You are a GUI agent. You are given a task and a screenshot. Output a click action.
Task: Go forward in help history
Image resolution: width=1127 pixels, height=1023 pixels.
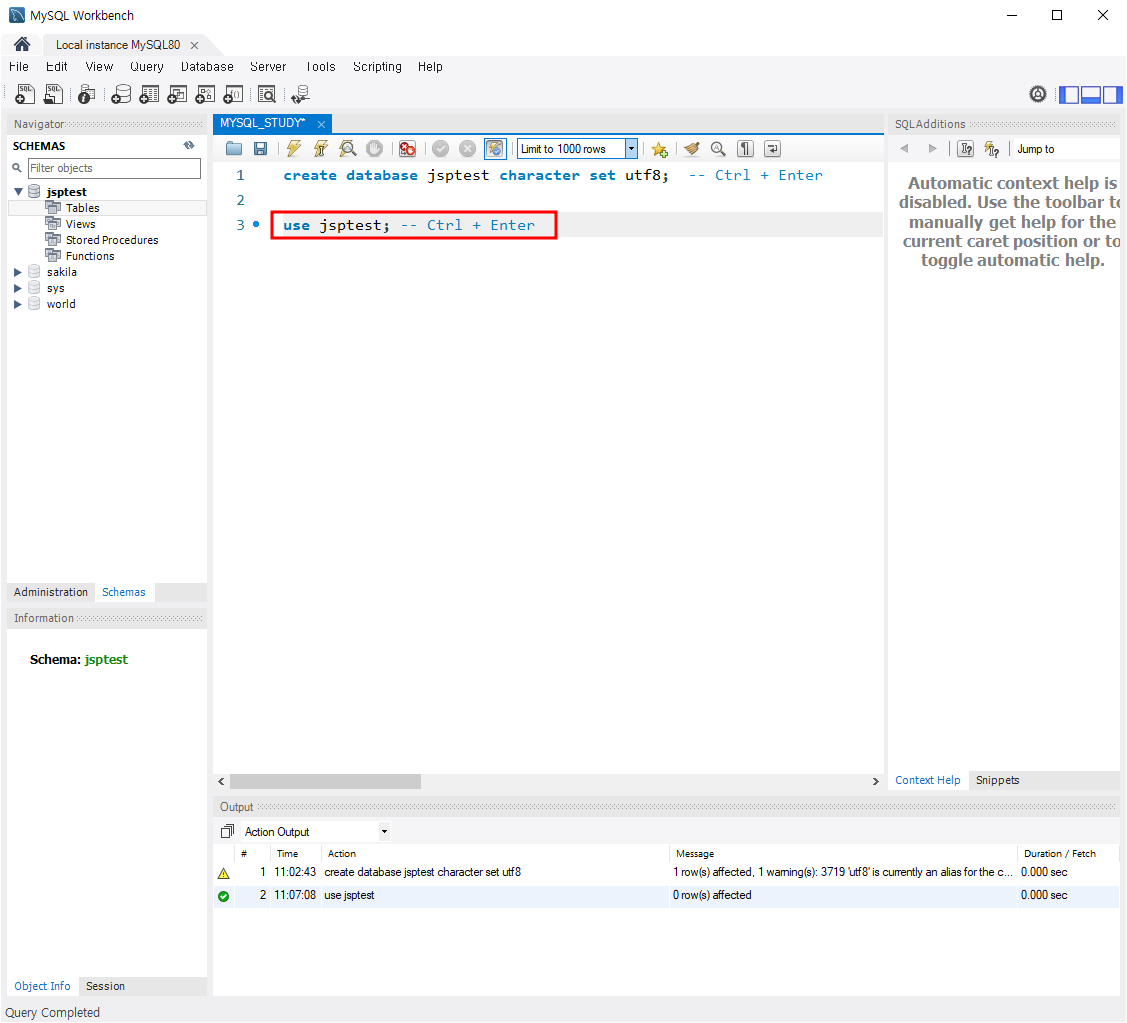932,149
